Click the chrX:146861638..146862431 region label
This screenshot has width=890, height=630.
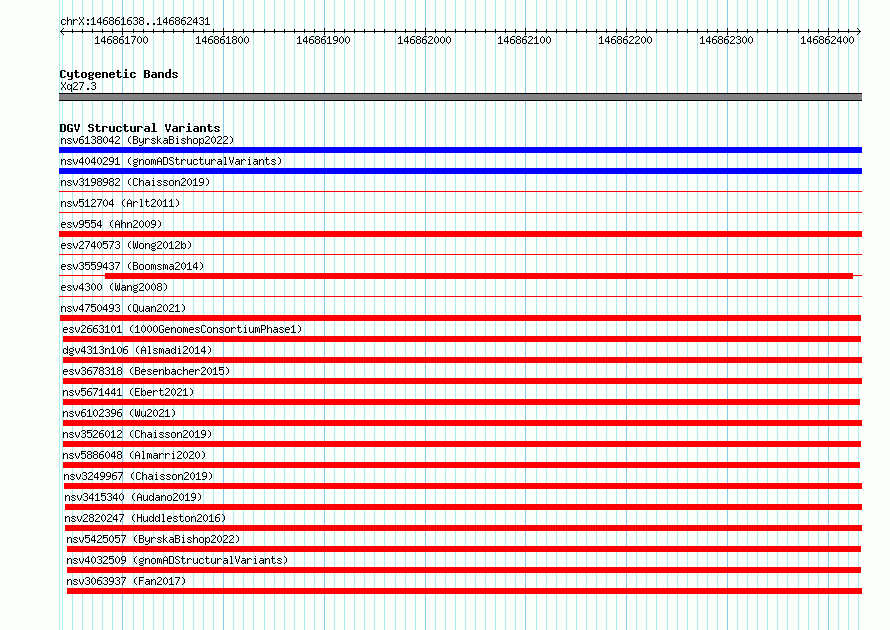click(x=135, y=21)
